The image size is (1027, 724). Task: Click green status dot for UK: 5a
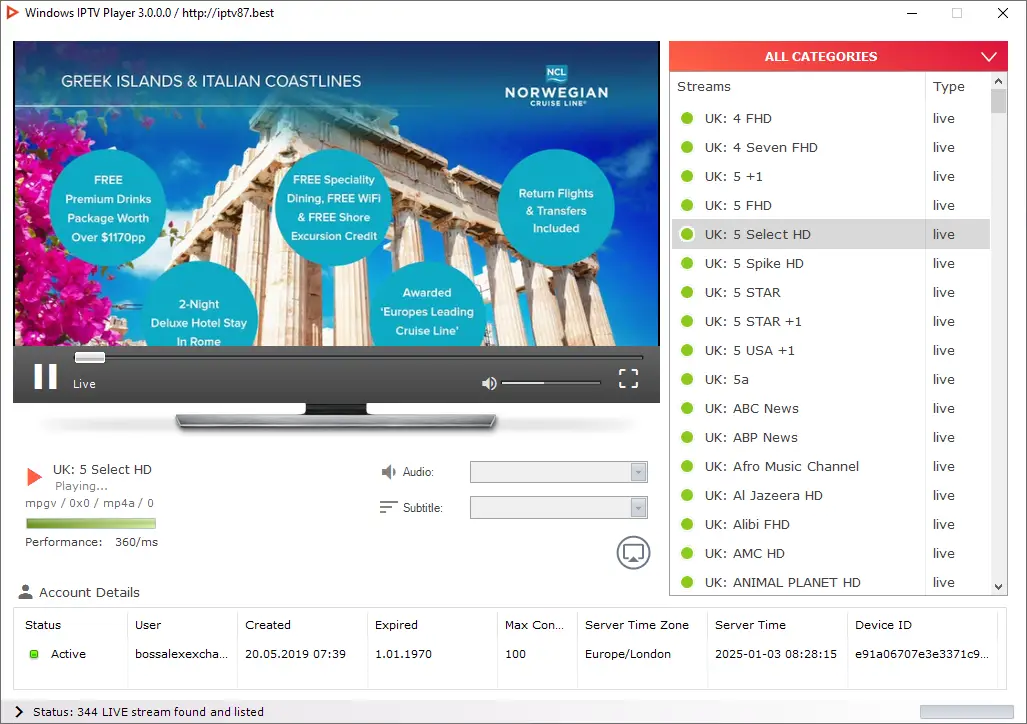pos(687,379)
